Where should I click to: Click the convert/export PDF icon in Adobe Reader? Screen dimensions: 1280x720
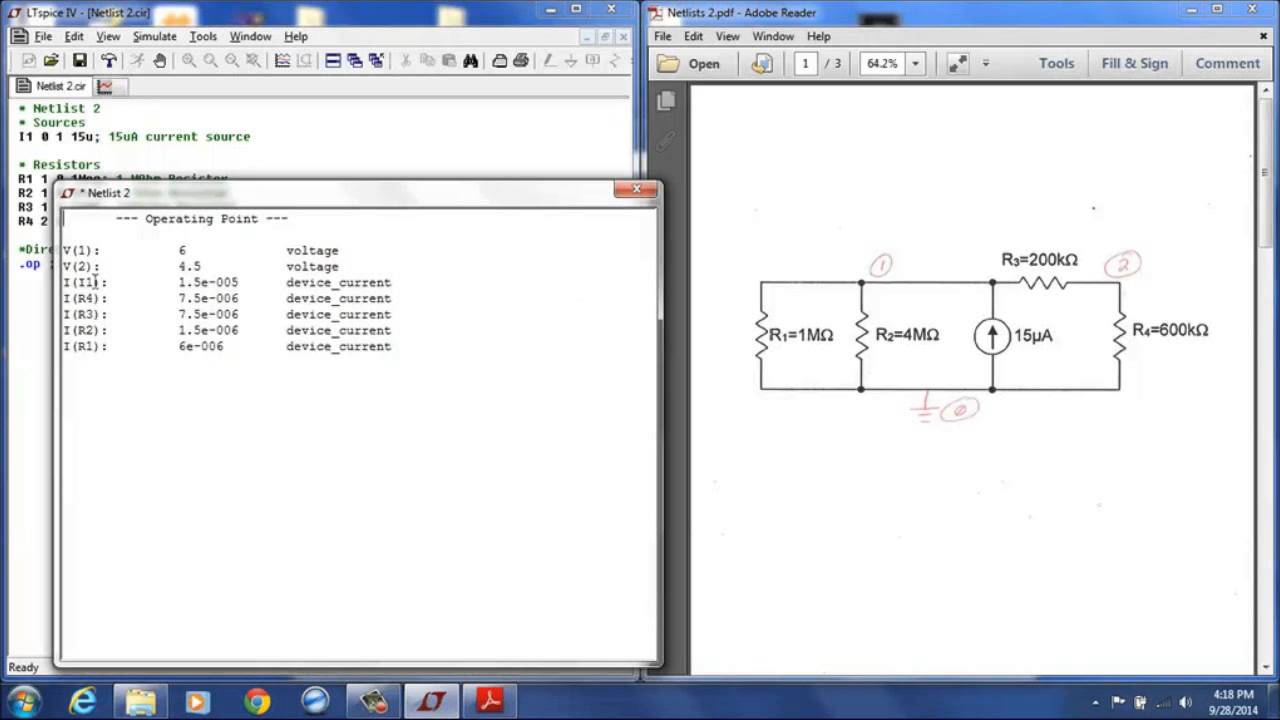click(762, 63)
